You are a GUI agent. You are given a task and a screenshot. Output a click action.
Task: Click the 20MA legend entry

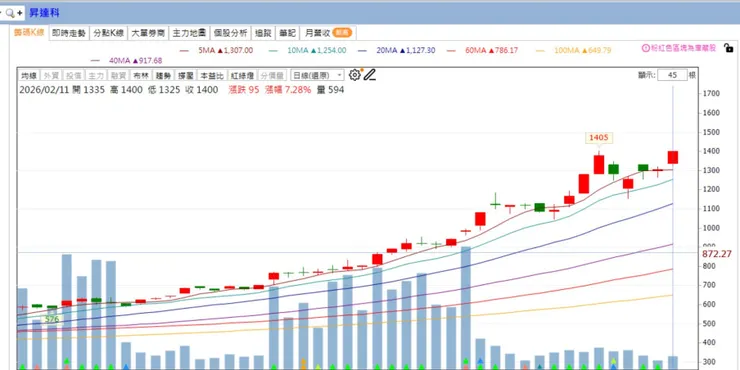(396, 50)
